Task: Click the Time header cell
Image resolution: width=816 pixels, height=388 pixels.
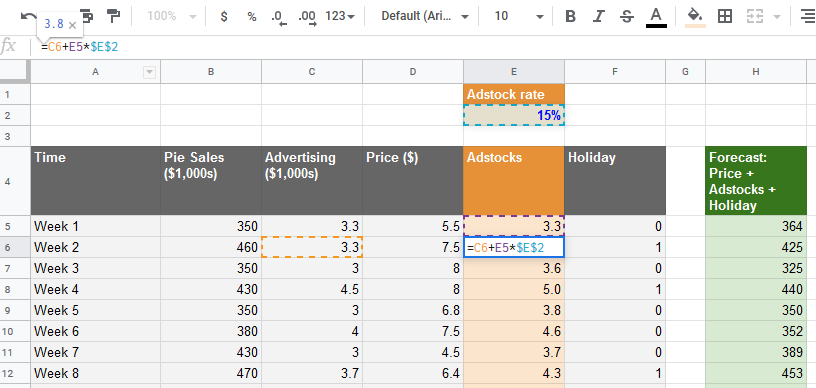Action: (x=95, y=181)
